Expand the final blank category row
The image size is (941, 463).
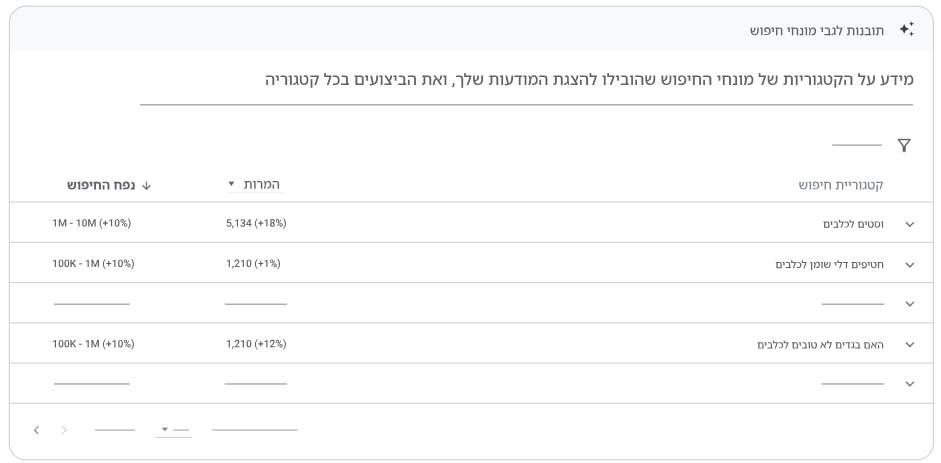[x=910, y=384]
